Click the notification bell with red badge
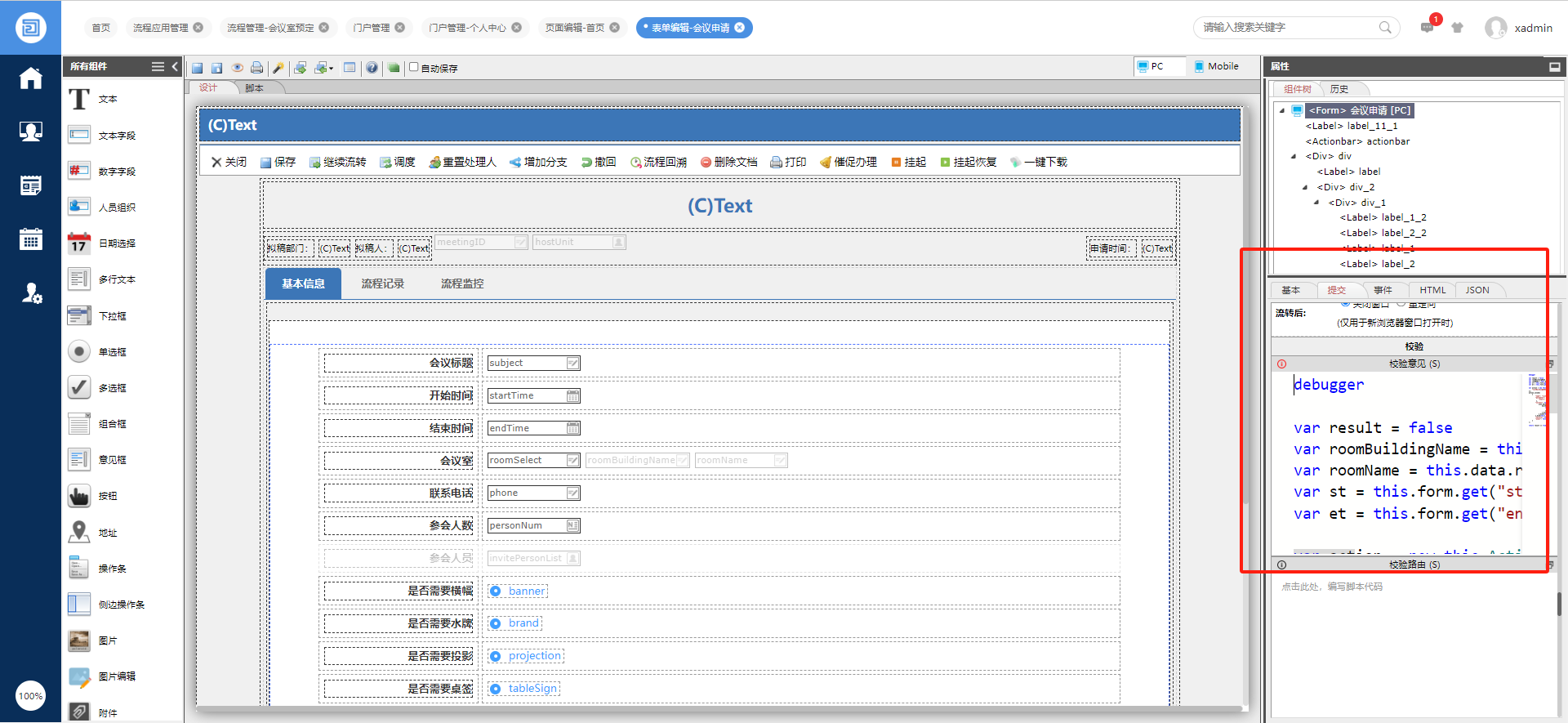The width and height of the screenshot is (1568, 723). [x=1428, y=27]
